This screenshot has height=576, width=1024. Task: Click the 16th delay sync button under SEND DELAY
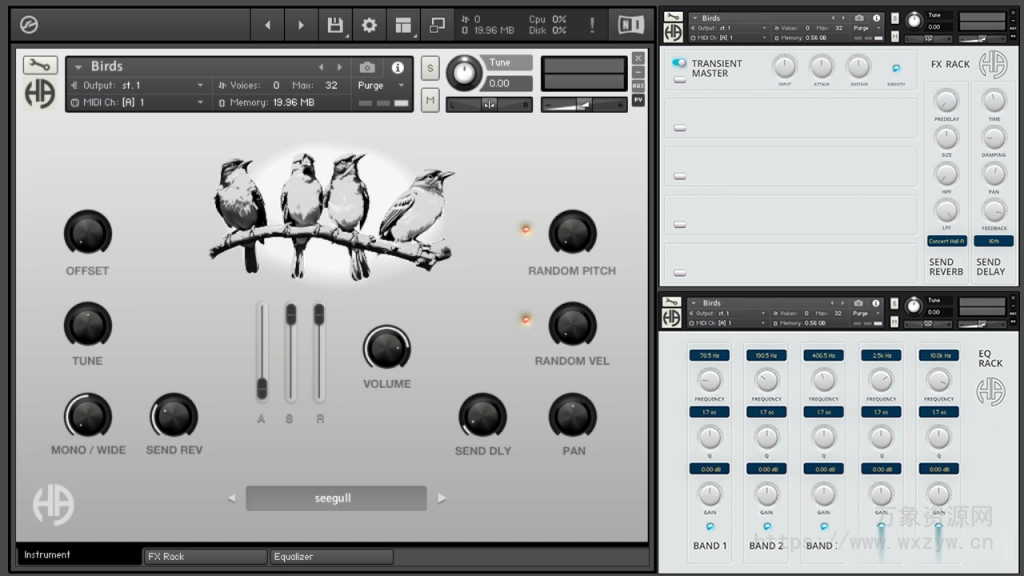(991, 240)
